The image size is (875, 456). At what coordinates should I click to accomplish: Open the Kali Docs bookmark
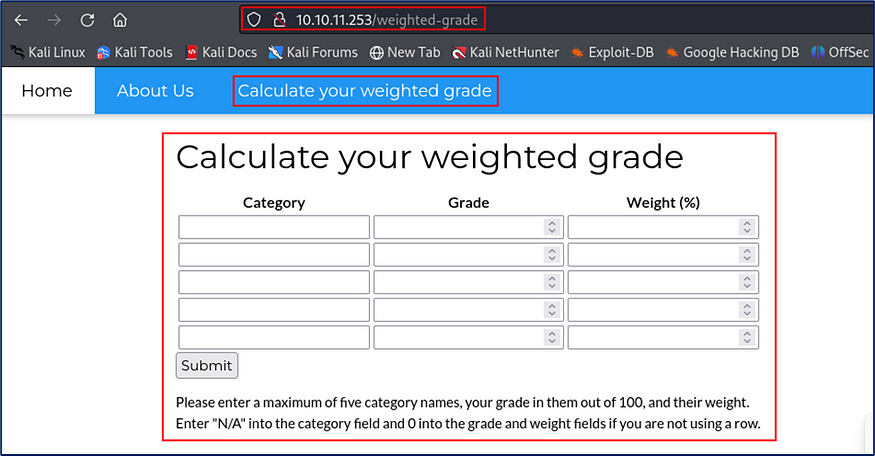point(221,52)
